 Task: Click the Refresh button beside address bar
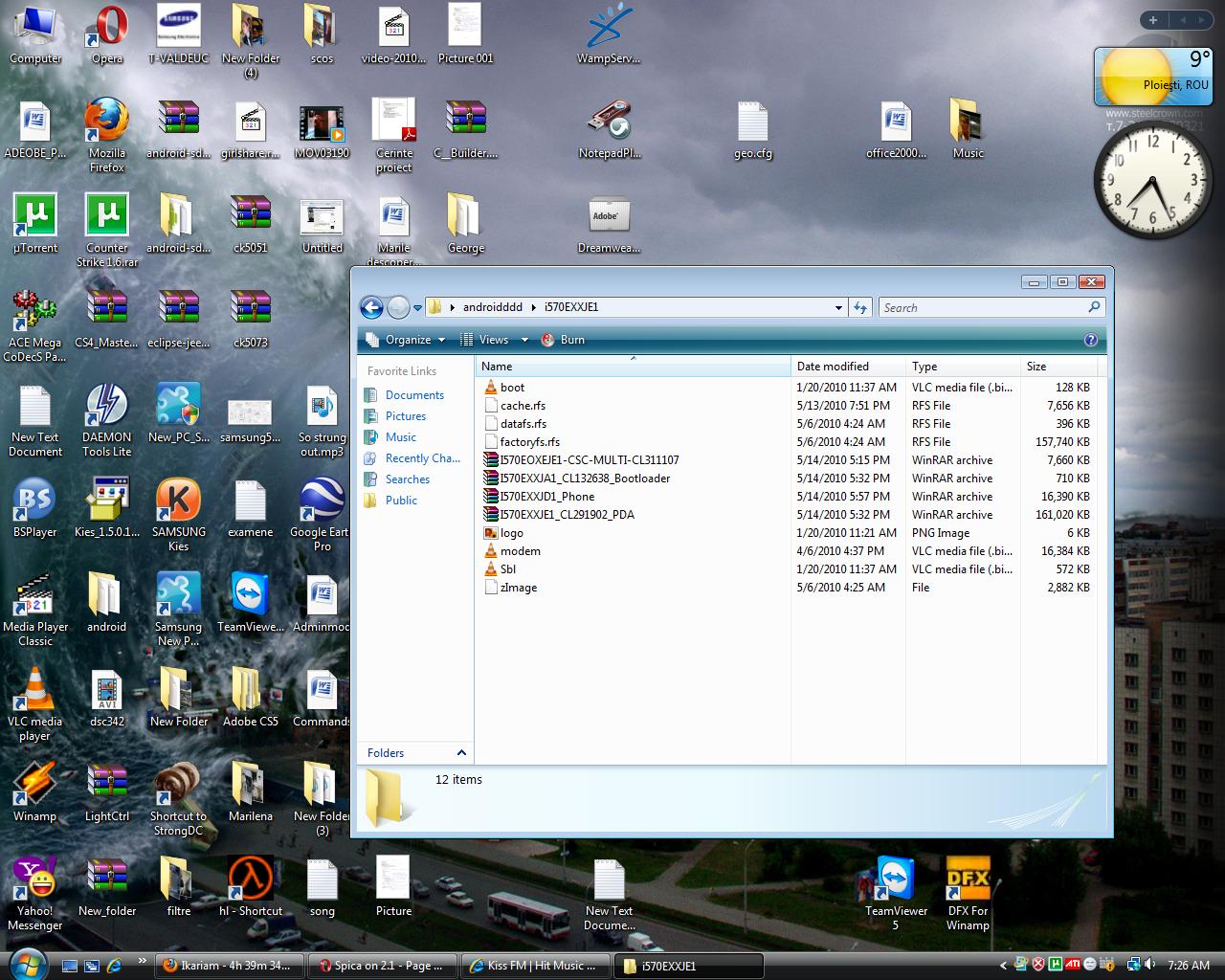coord(860,307)
